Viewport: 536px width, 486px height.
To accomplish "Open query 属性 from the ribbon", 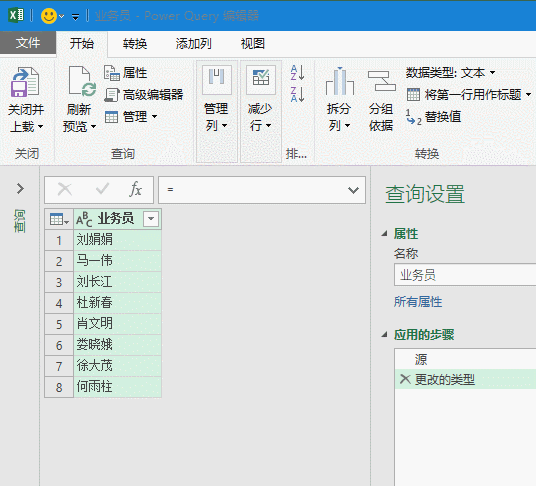I will click(x=125, y=73).
